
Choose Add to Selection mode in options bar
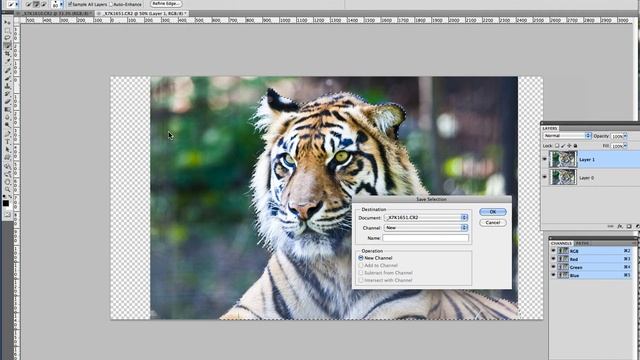click(36, 4)
